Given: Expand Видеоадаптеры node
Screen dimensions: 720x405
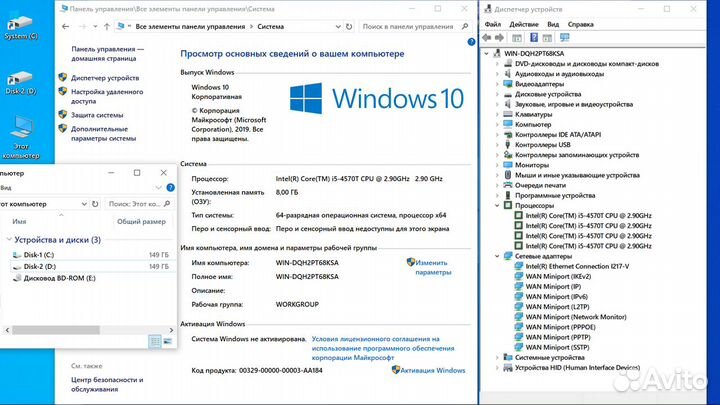Looking at the screenshot, I should click(497, 84).
